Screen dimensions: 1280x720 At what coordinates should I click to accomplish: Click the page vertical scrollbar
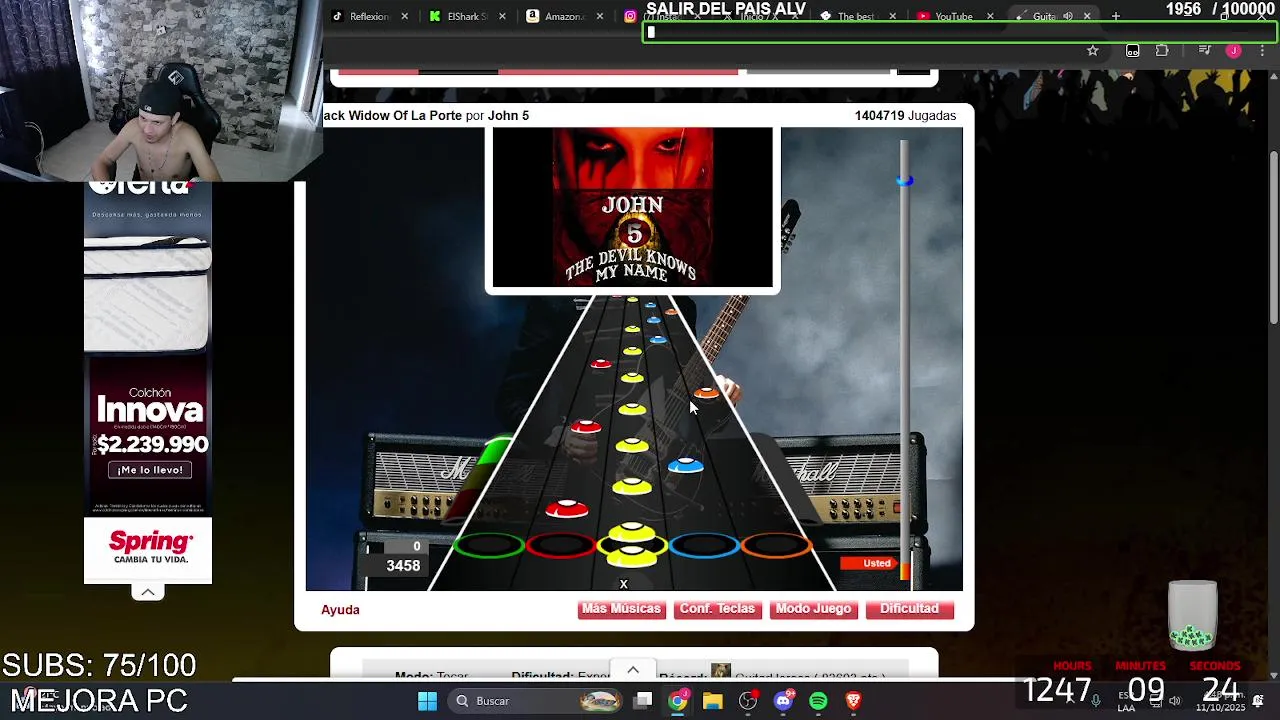pos(1273,236)
